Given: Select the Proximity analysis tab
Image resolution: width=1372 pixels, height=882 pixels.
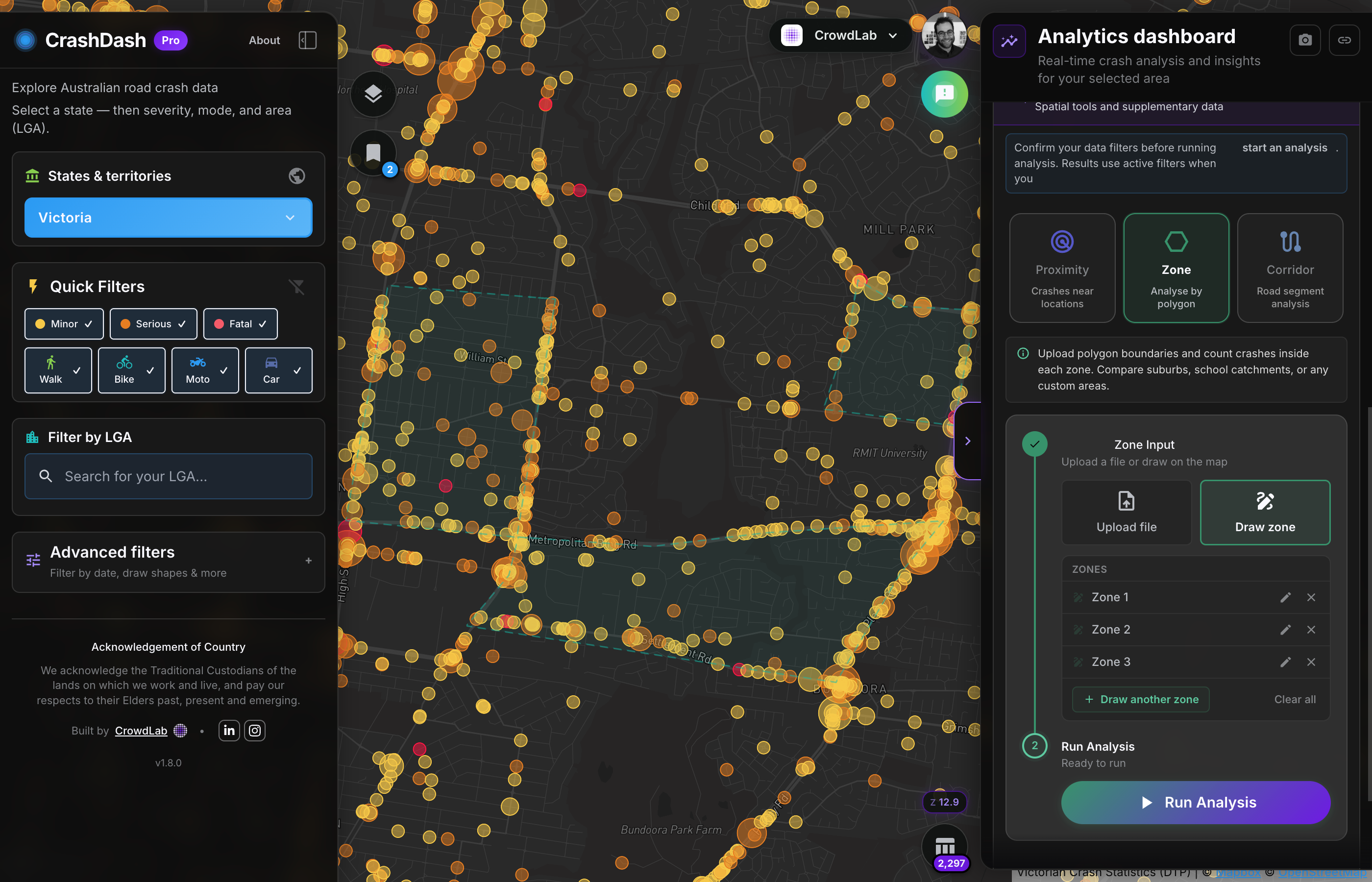Looking at the screenshot, I should click(1062, 268).
